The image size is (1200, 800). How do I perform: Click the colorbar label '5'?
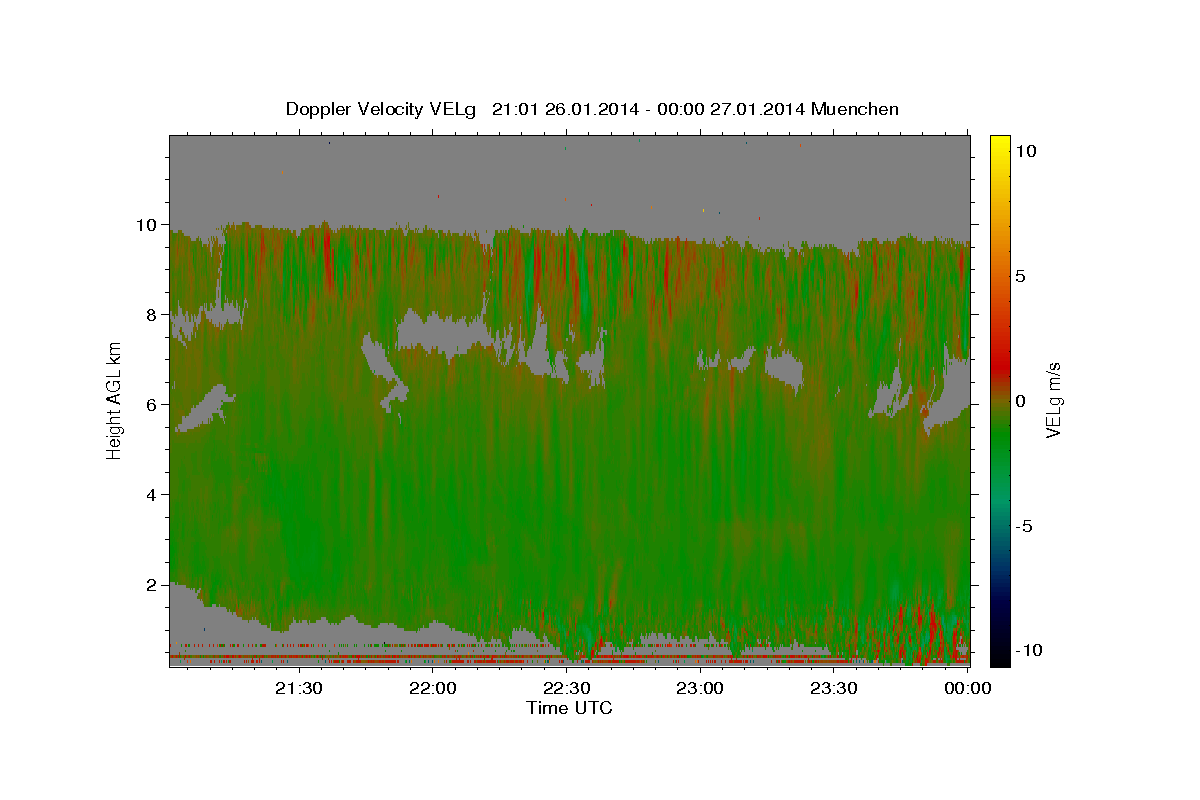tap(1020, 276)
